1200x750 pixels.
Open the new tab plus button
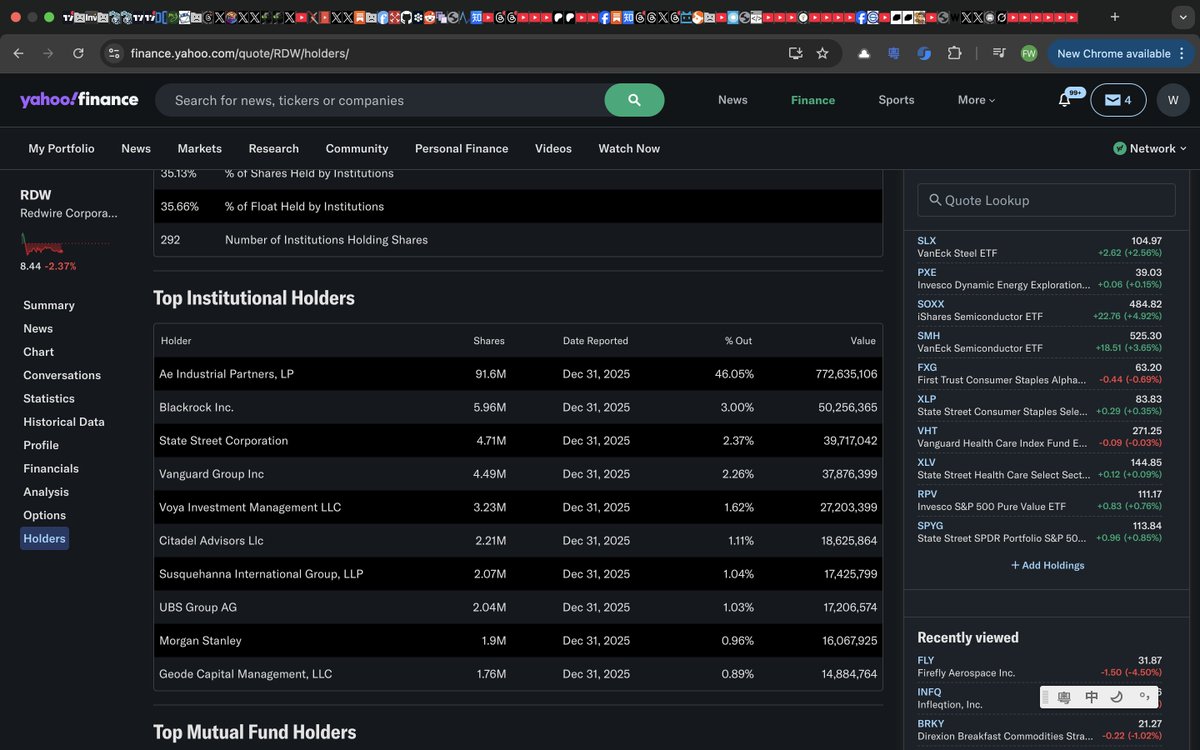coord(1115,17)
